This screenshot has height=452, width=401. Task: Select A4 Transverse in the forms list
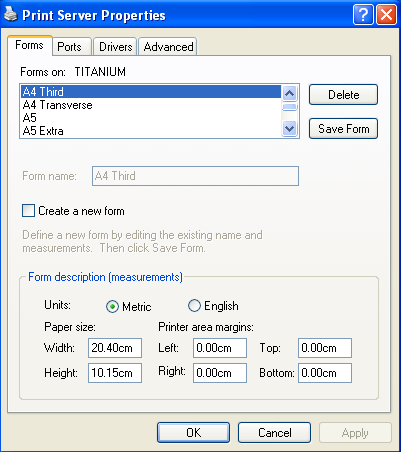click(x=151, y=105)
